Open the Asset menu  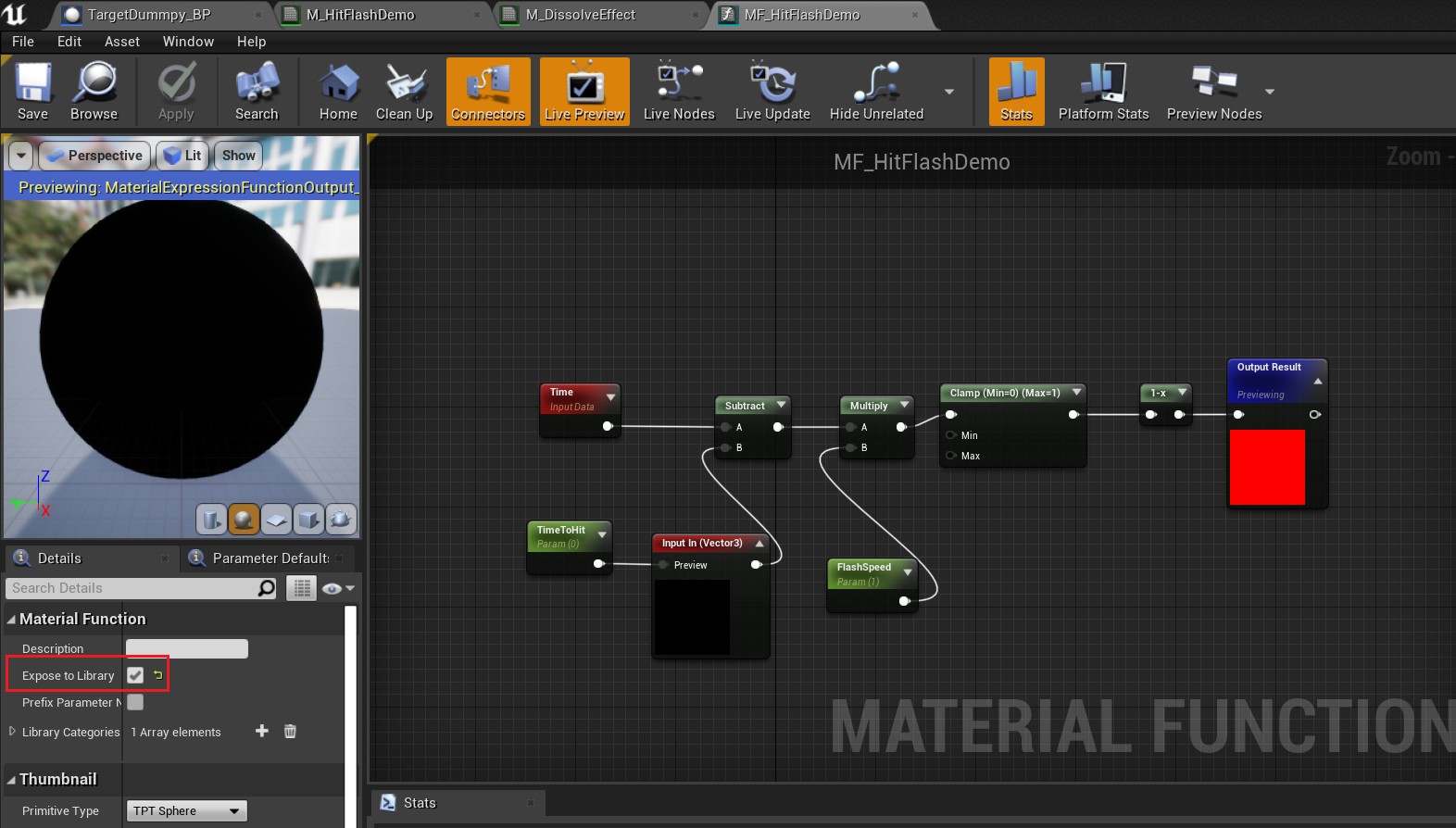pyautogui.click(x=122, y=42)
